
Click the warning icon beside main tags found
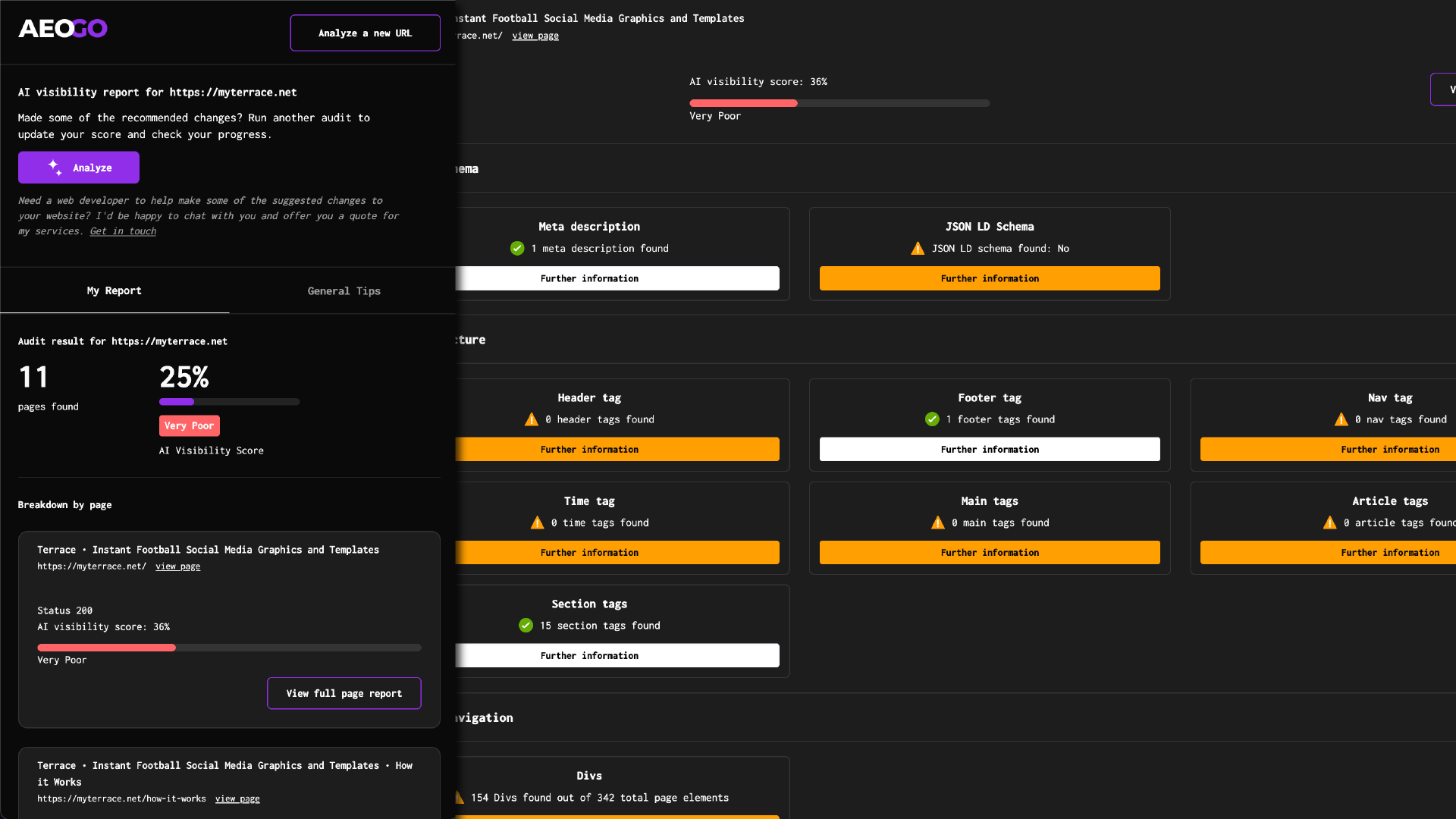coord(938,522)
